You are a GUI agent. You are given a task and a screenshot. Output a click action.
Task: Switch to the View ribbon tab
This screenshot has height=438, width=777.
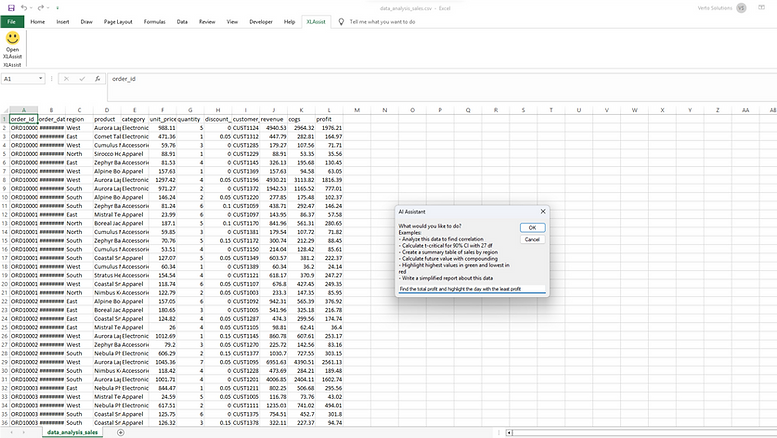click(232, 22)
